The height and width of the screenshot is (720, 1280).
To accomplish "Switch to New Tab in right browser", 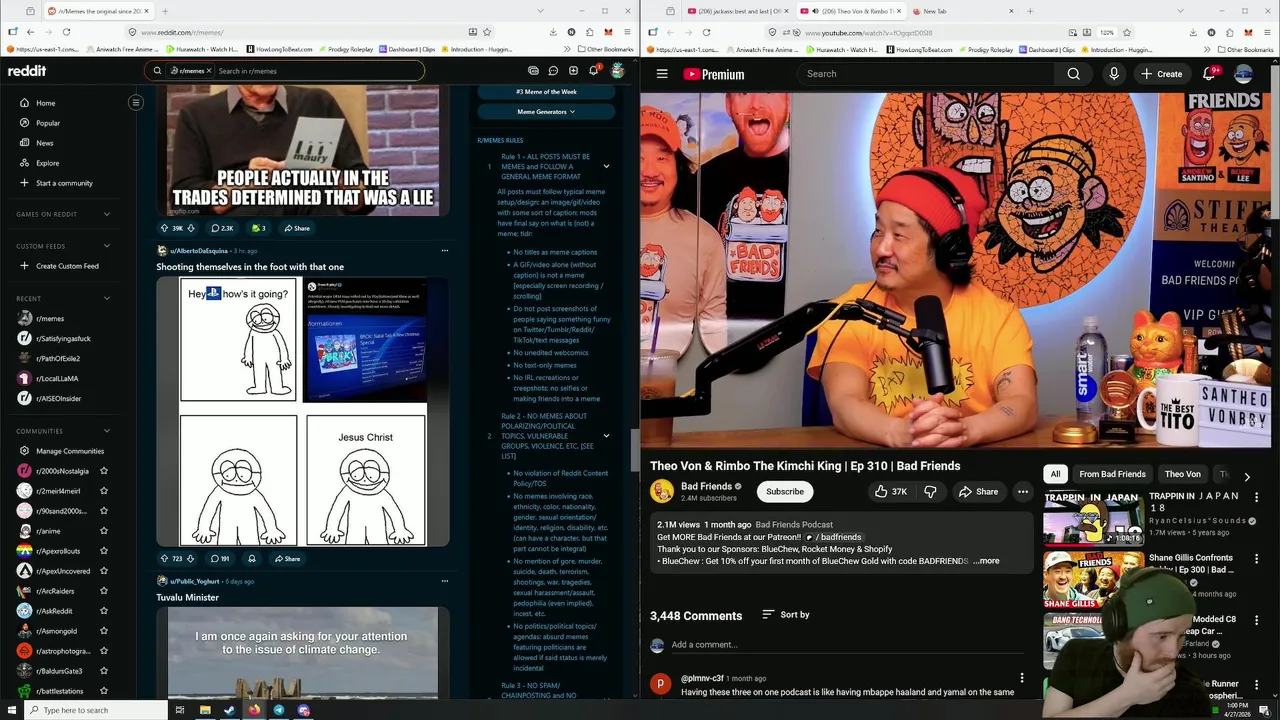I will (x=960, y=11).
